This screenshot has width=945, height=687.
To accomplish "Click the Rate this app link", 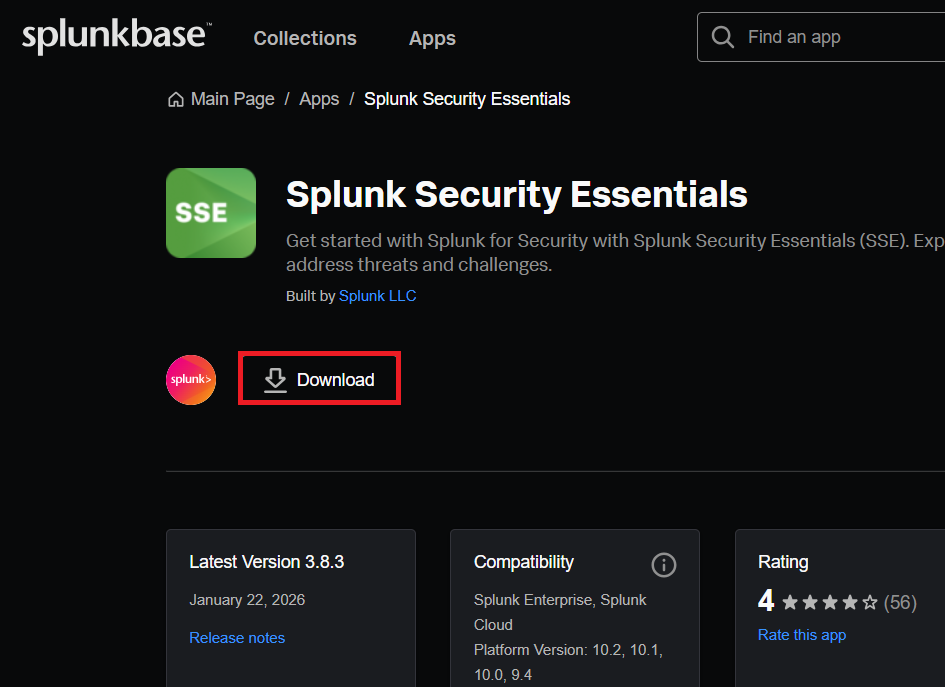I will pyautogui.click(x=802, y=635).
